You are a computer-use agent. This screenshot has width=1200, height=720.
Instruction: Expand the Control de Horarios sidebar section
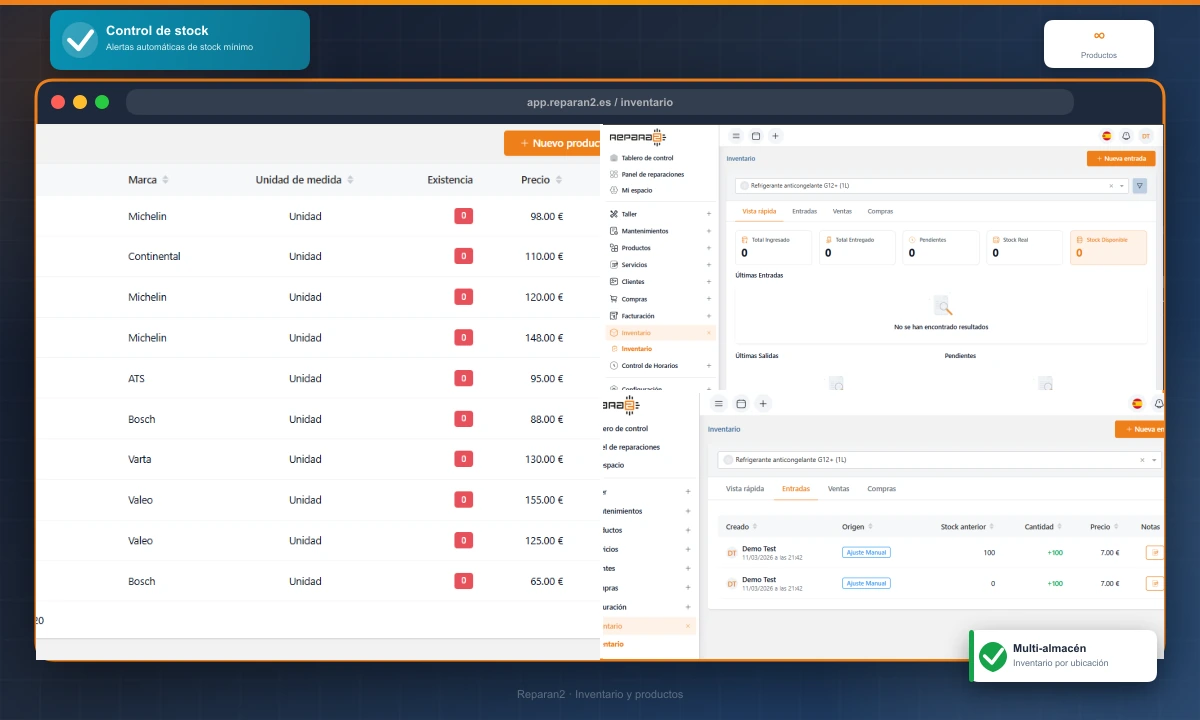coord(709,366)
